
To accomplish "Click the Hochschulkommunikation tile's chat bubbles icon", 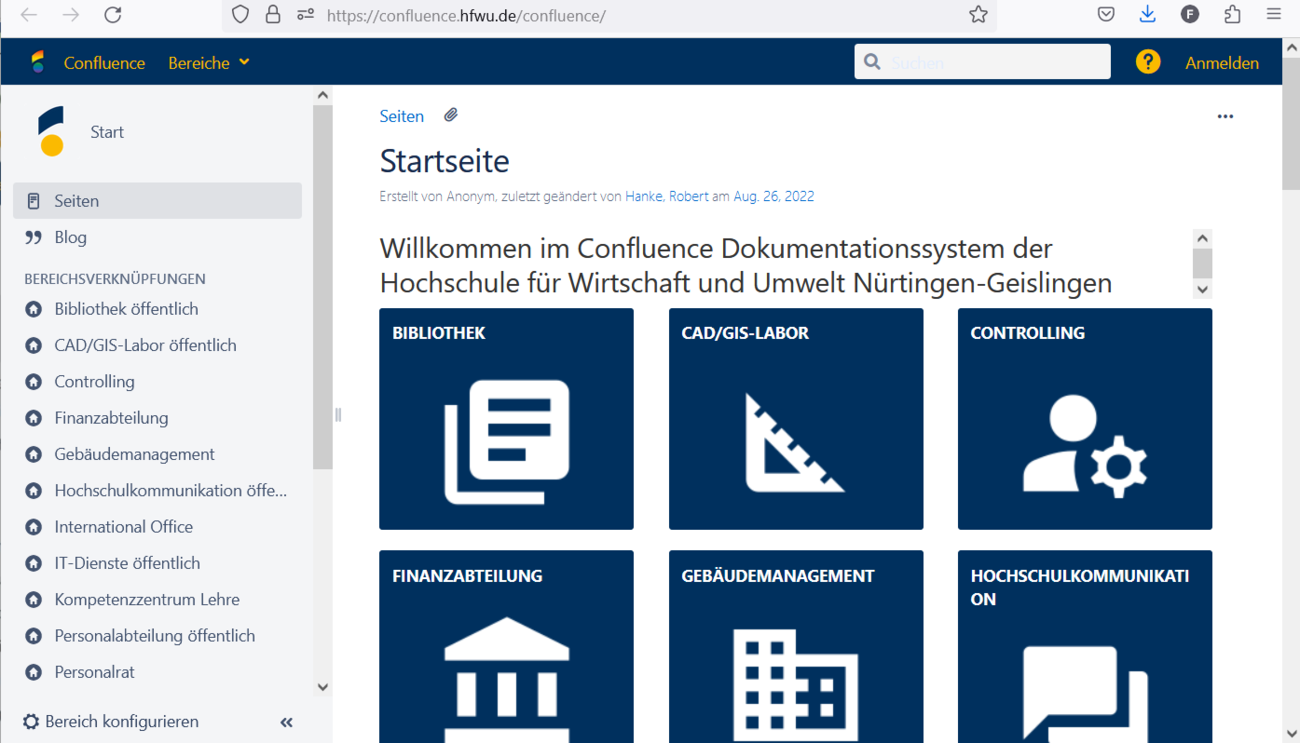I will [1085, 694].
